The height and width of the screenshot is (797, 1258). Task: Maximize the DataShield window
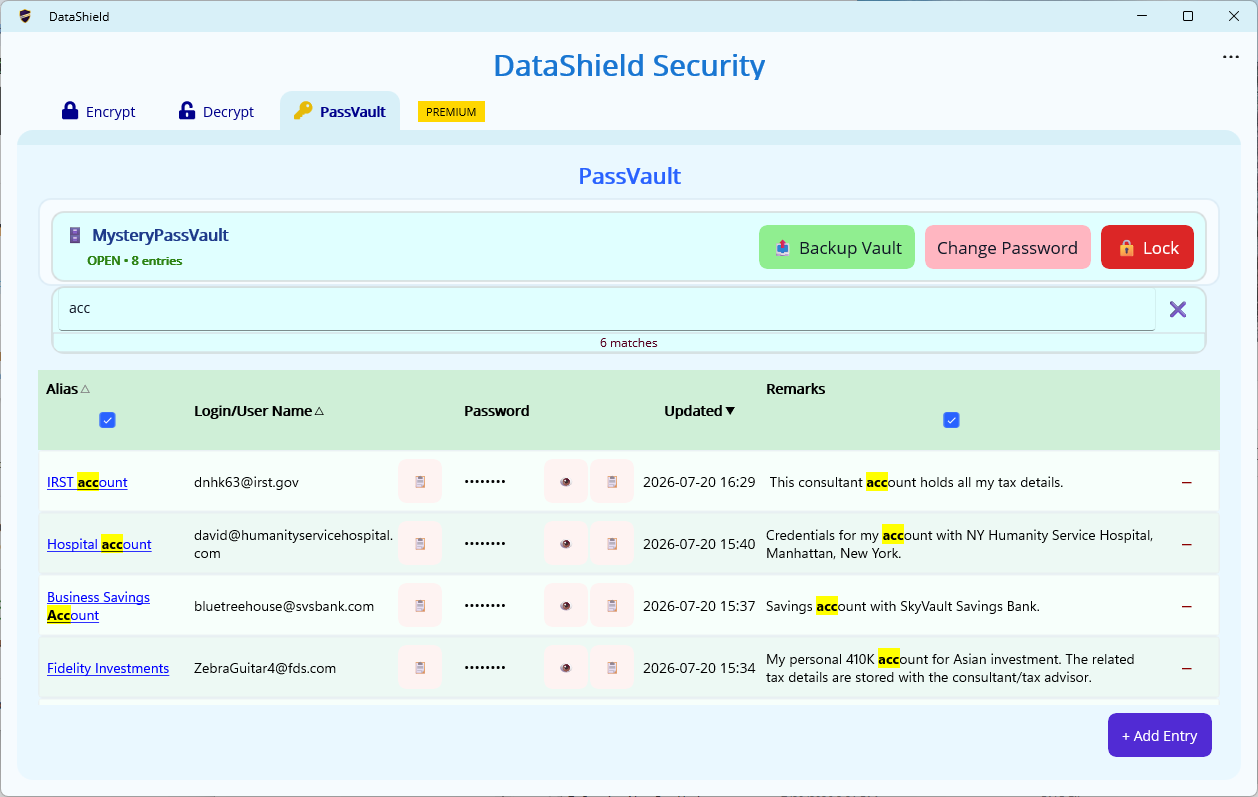(1188, 16)
